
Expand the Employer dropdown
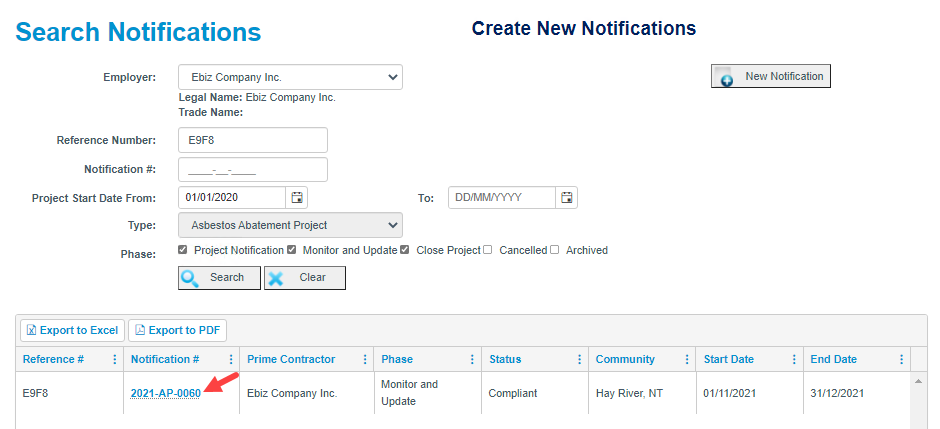290,77
